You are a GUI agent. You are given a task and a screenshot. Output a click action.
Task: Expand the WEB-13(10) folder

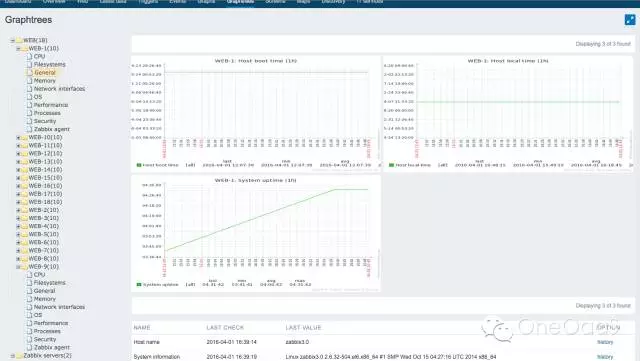coord(18,162)
